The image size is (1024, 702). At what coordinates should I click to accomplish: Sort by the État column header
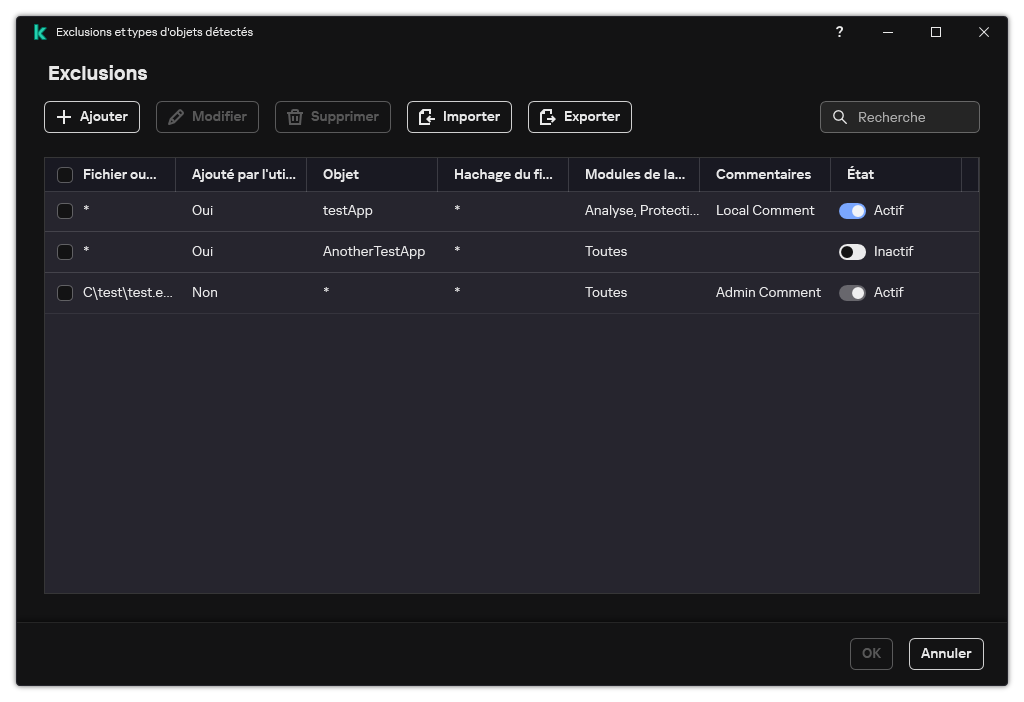point(860,174)
